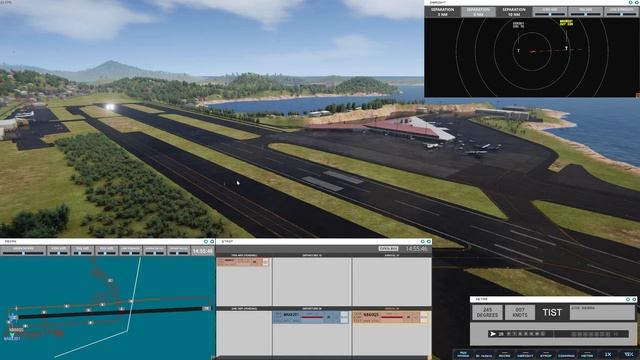Click the ADIRS clock showing 14:55:46

[x=203, y=251]
